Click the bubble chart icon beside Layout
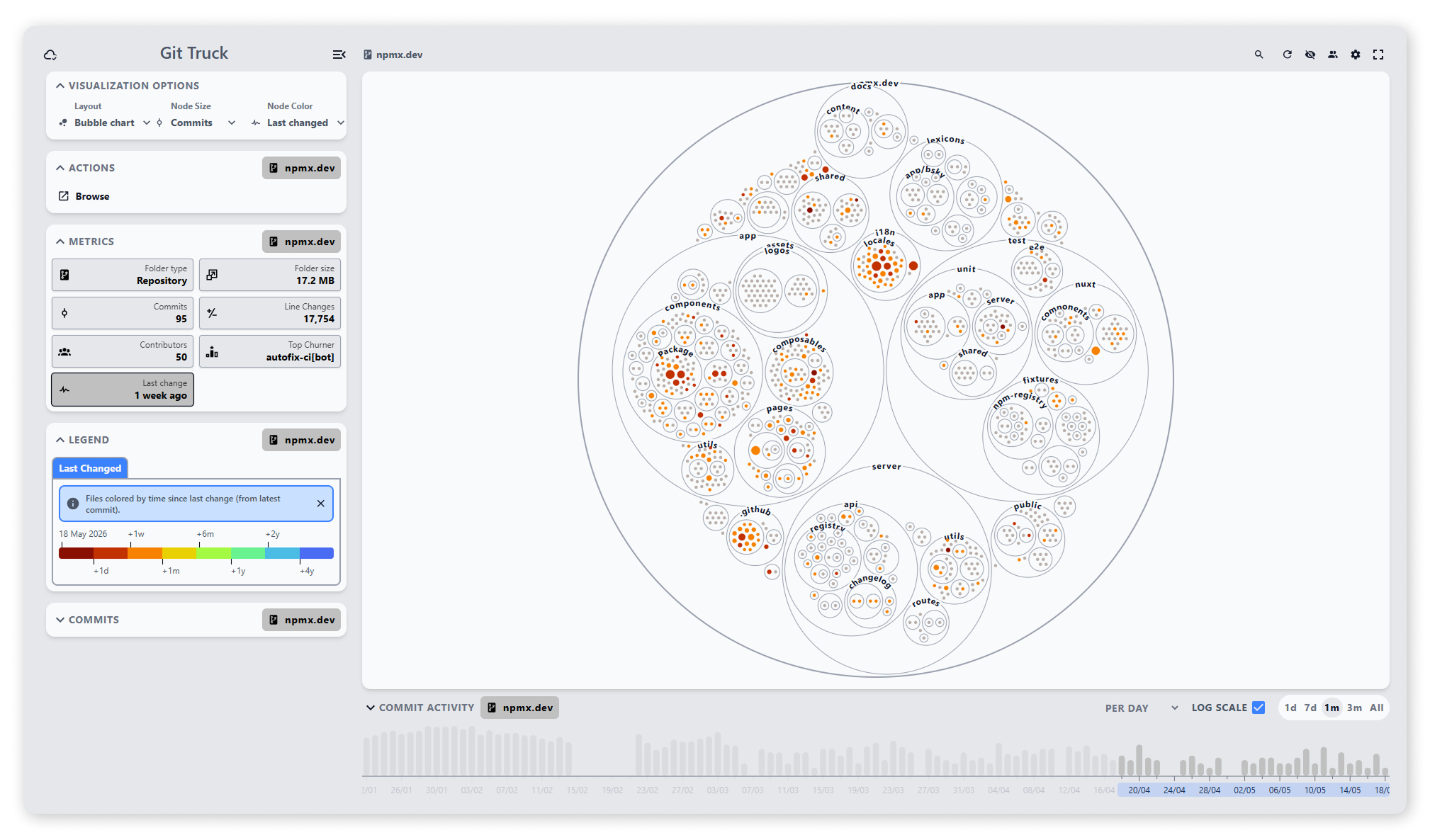Image resolution: width=1430 pixels, height=840 pixels. click(63, 123)
